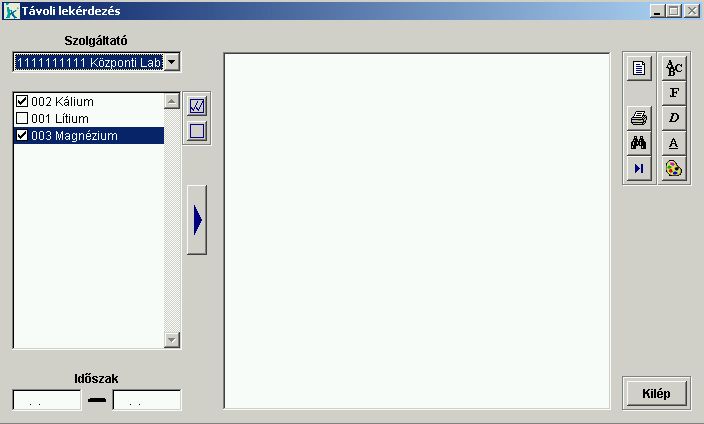Image resolution: width=704 pixels, height=424 pixels.
Task: Click the Időszak start date field
Action: click(47, 401)
